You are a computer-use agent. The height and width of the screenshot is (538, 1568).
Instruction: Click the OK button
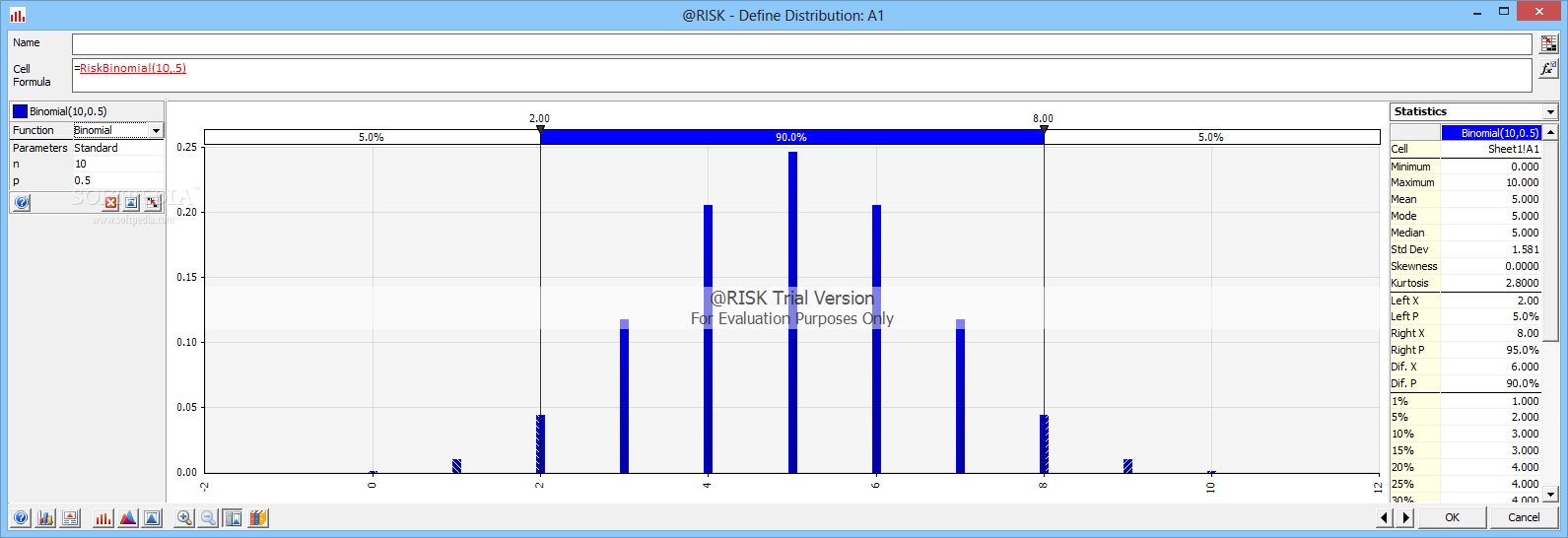click(x=1452, y=517)
